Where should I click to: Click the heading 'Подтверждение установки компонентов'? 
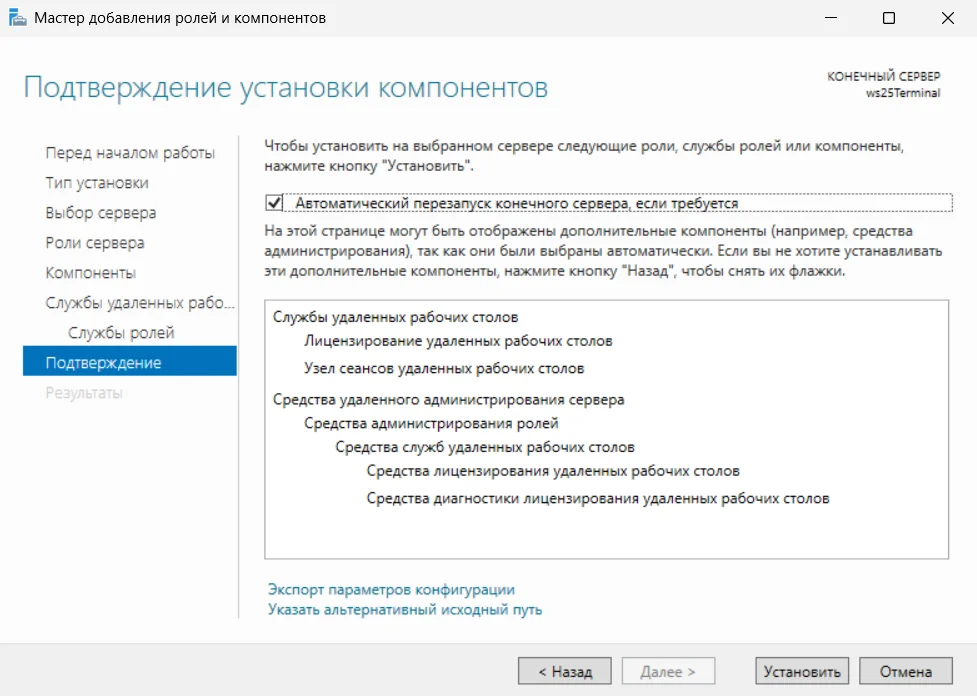click(285, 87)
